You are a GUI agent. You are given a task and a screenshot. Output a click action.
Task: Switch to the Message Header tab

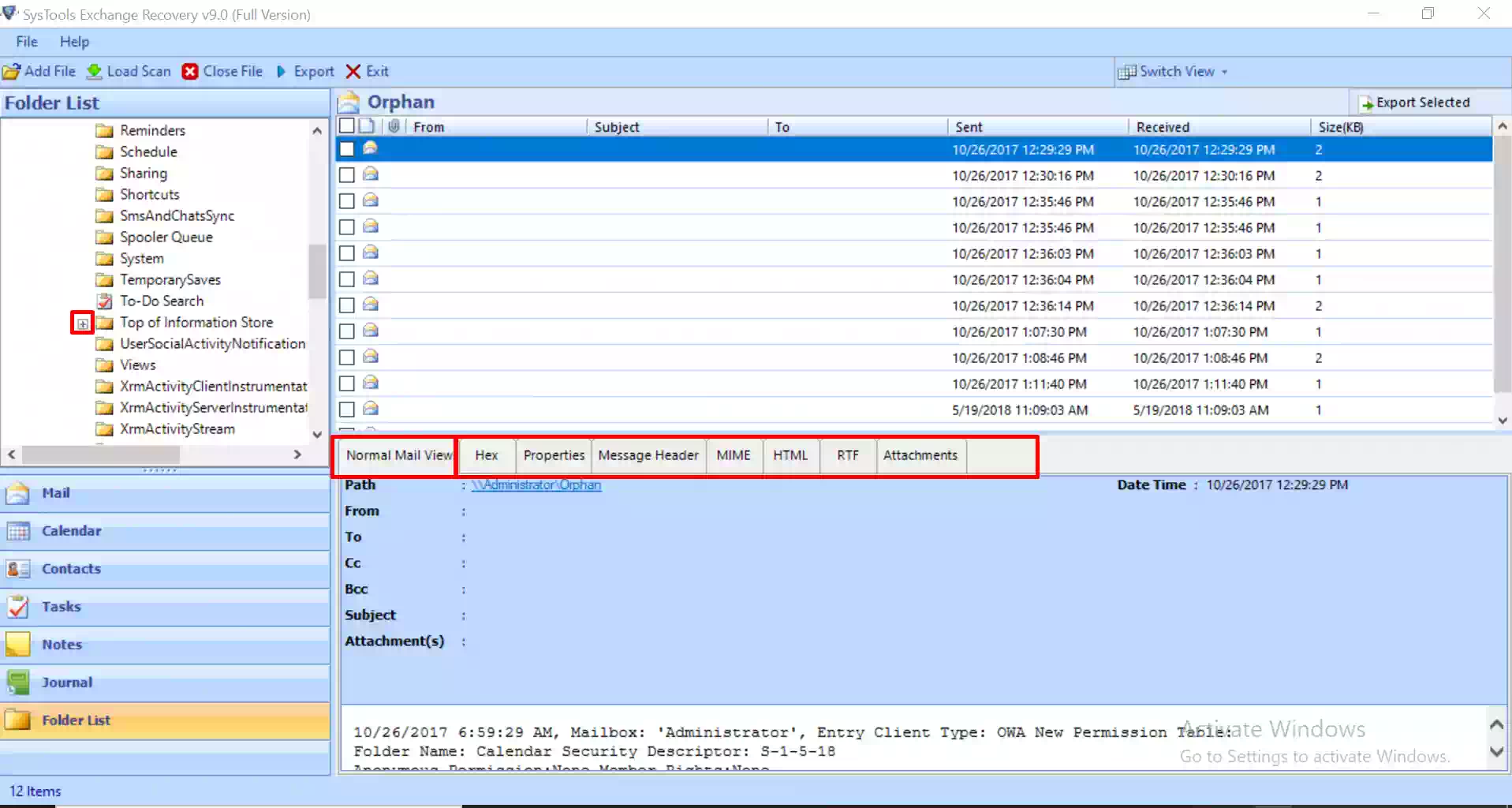tap(648, 455)
